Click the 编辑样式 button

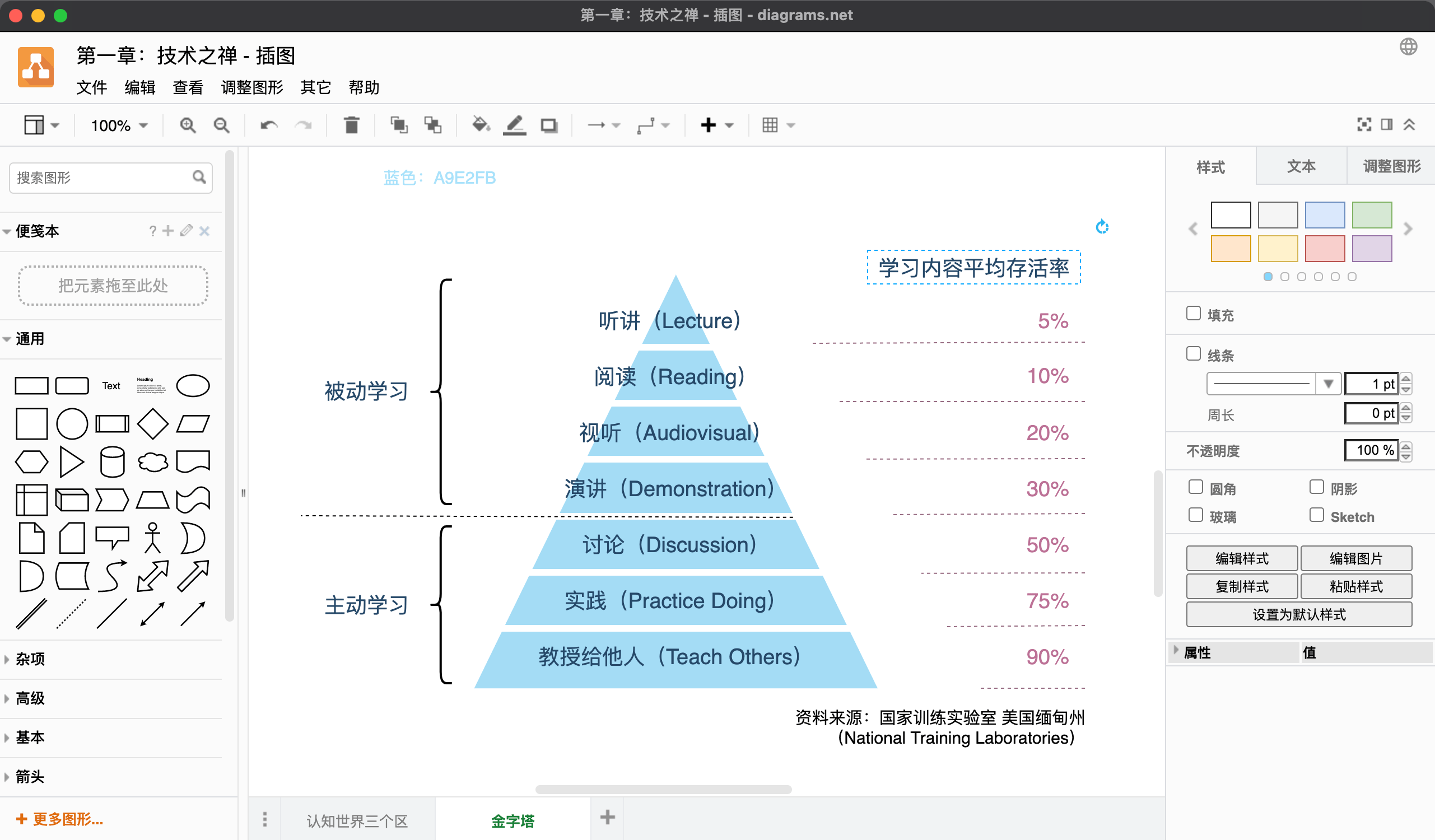click(1241, 558)
